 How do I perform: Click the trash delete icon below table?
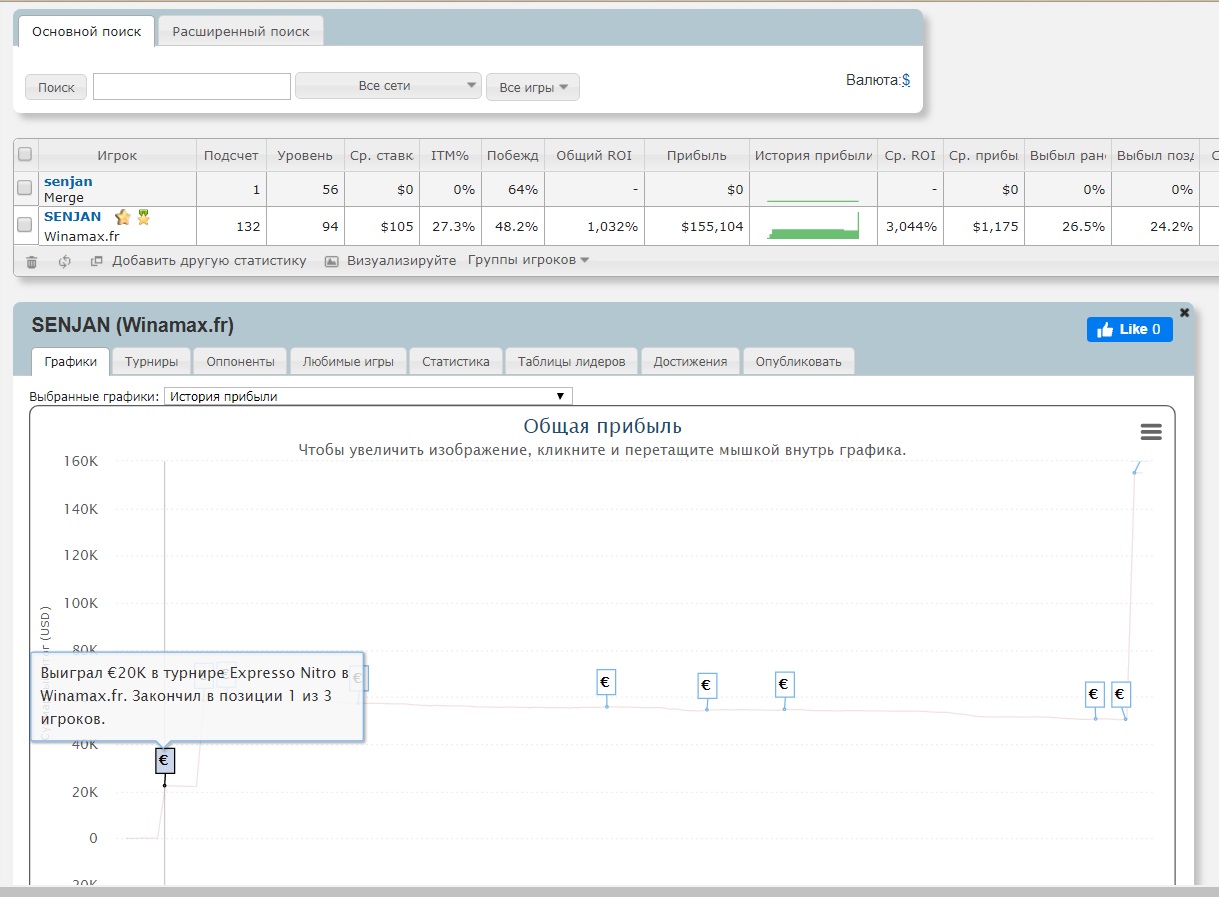pyautogui.click(x=32, y=261)
